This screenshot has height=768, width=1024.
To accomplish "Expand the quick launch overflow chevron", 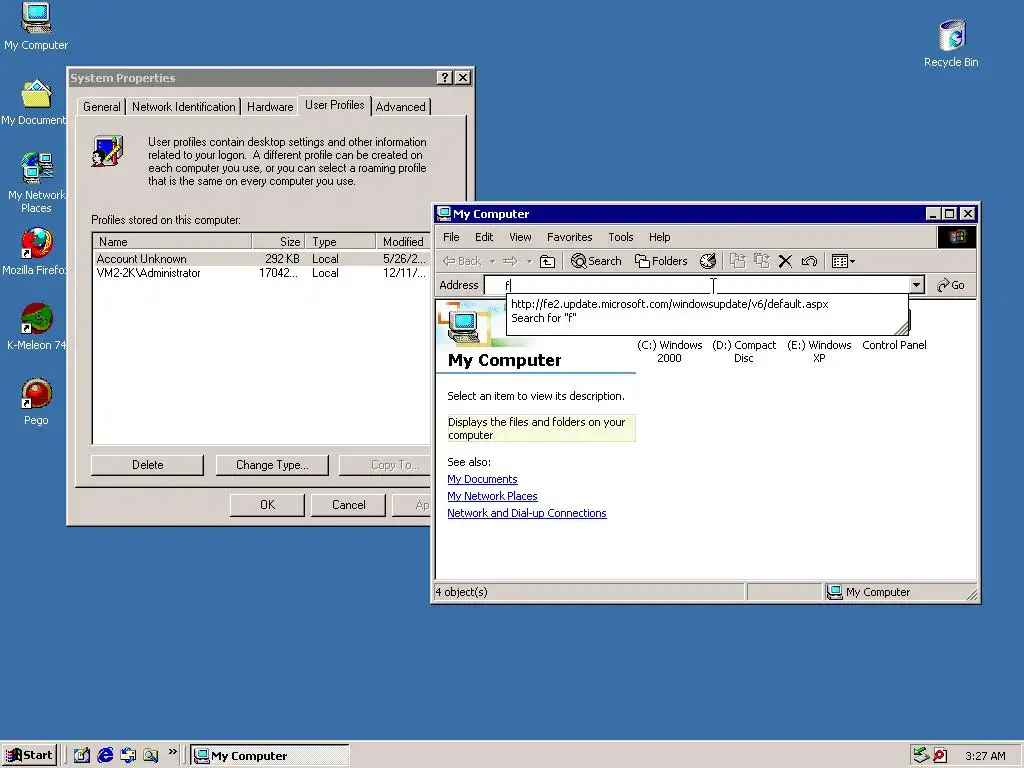I will coord(172,752).
